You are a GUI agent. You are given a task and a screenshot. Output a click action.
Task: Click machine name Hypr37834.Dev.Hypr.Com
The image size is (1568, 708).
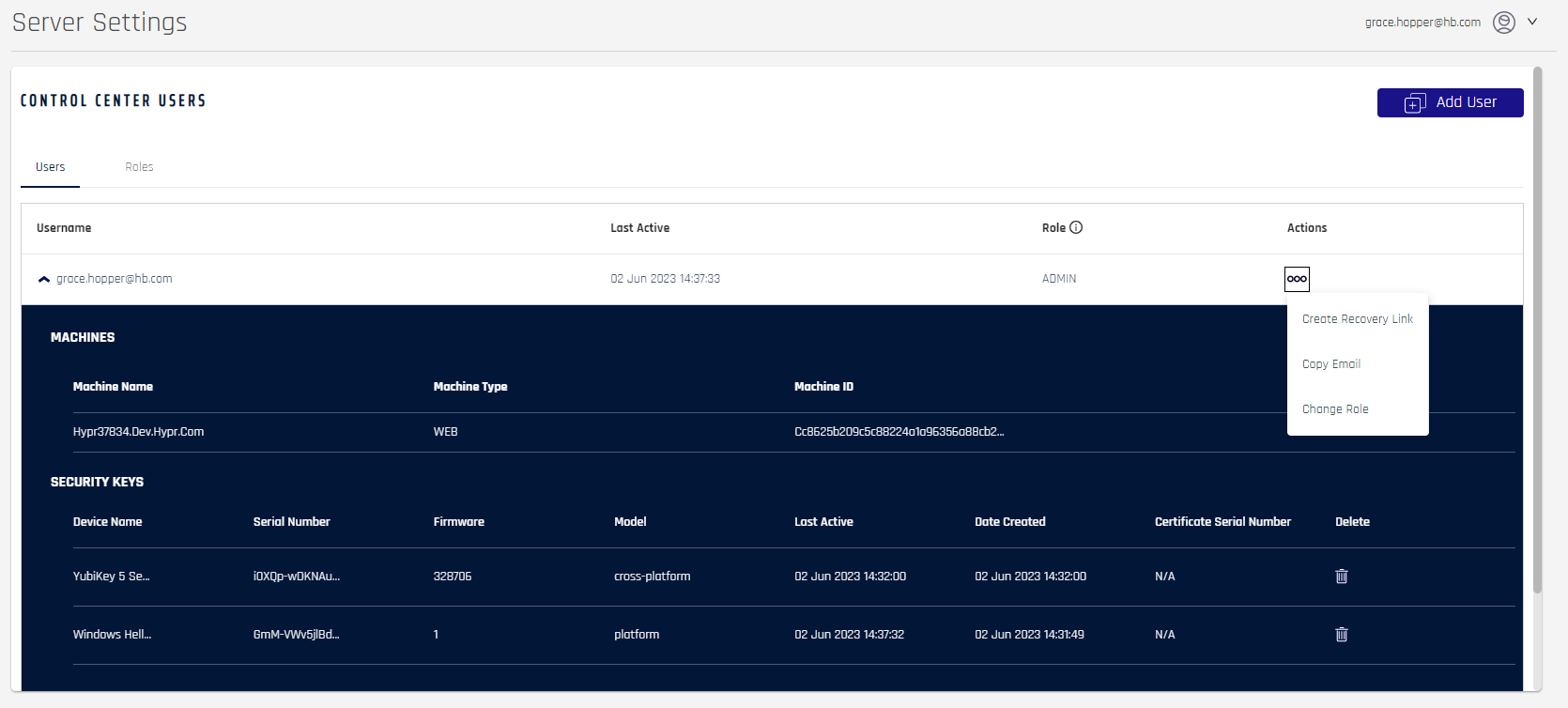click(139, 432)
